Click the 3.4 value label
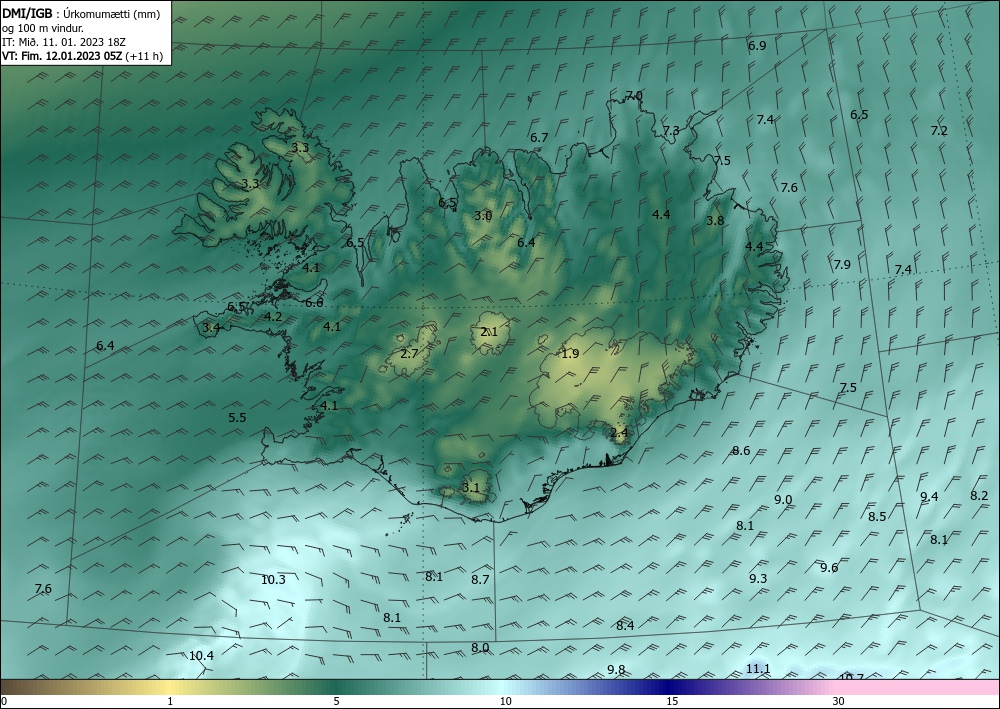This screenshot has height=709, width=1000. click(x=211, y=328)
